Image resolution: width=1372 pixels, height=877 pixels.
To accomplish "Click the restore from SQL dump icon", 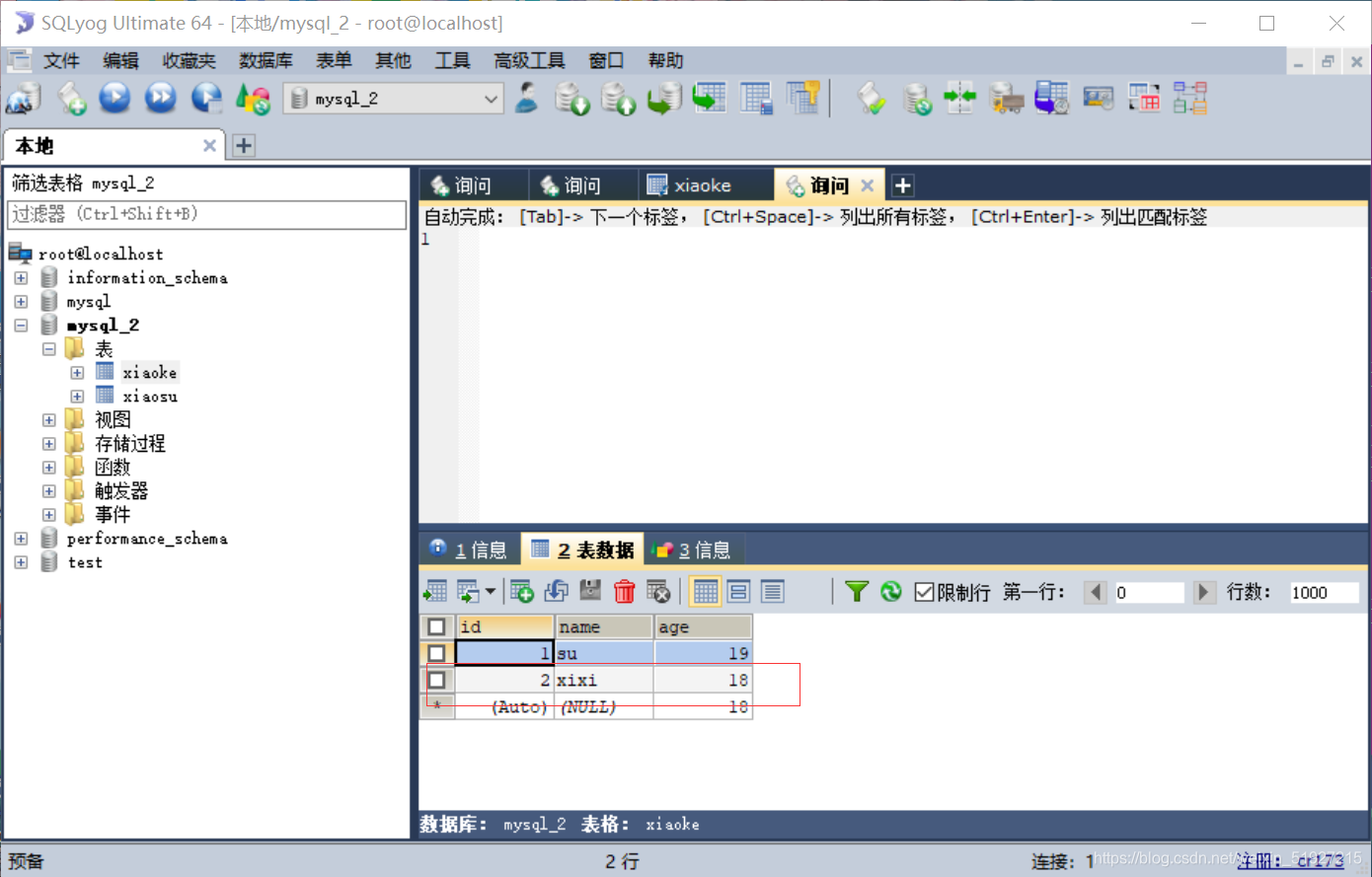I will (x=664, y=98).
